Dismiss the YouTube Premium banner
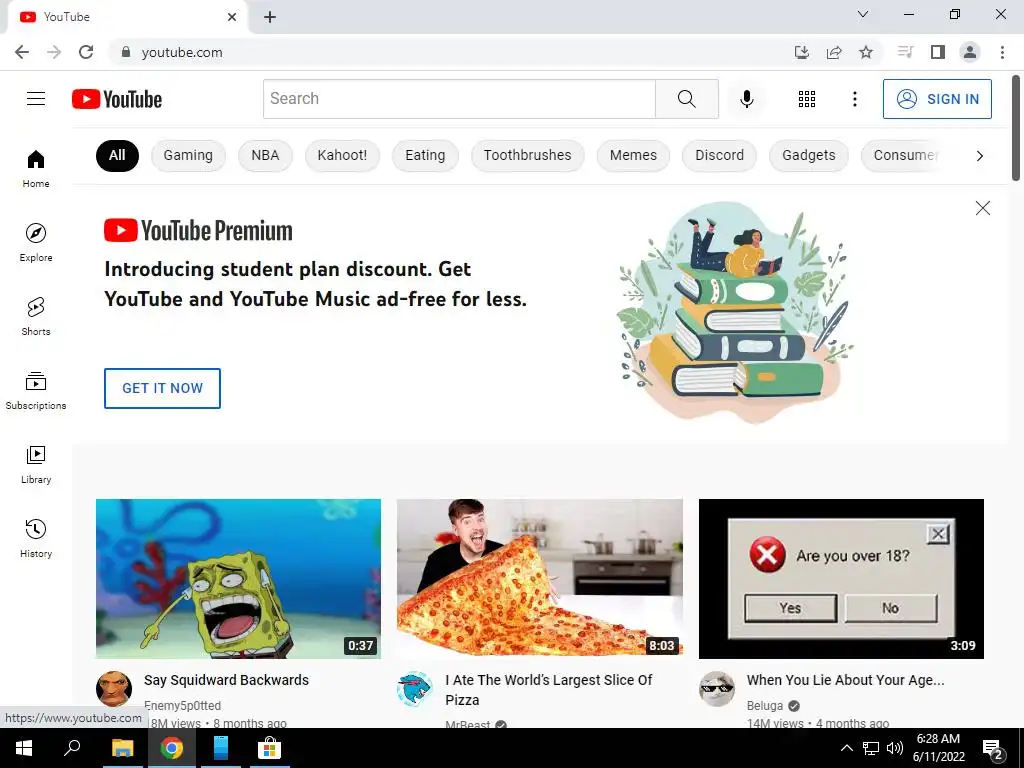The width and height of the screenshot is (1024, 768). pos(982,208)
